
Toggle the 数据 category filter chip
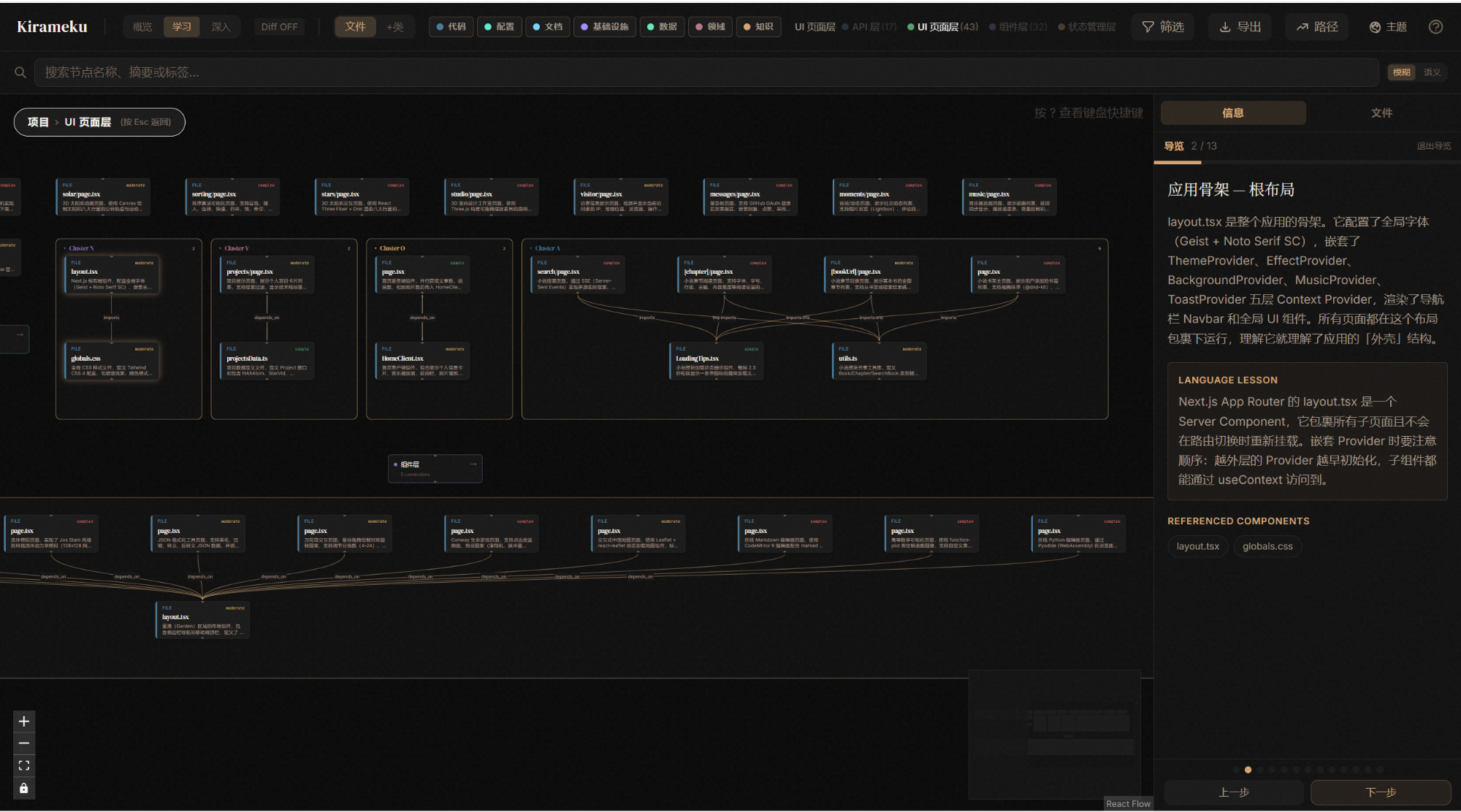(662, 27)
